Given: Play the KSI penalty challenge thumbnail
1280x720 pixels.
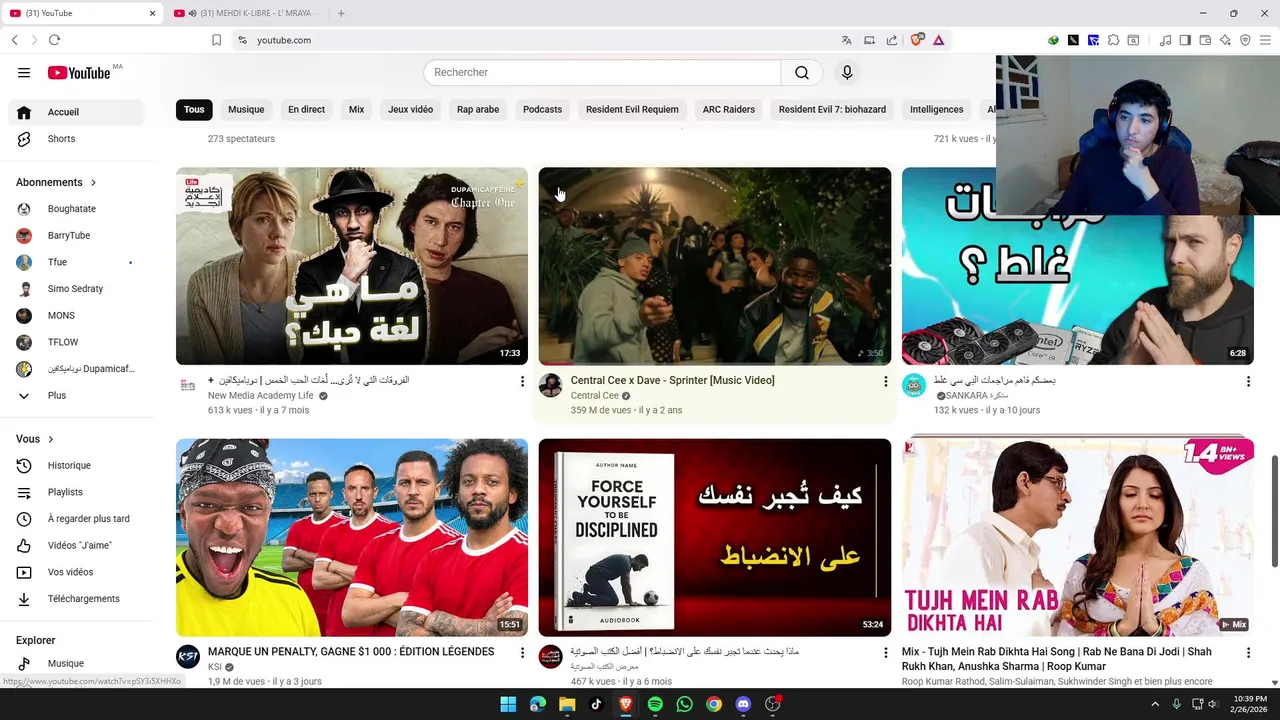Looking at the screenshot, I should tap(352, 537).
